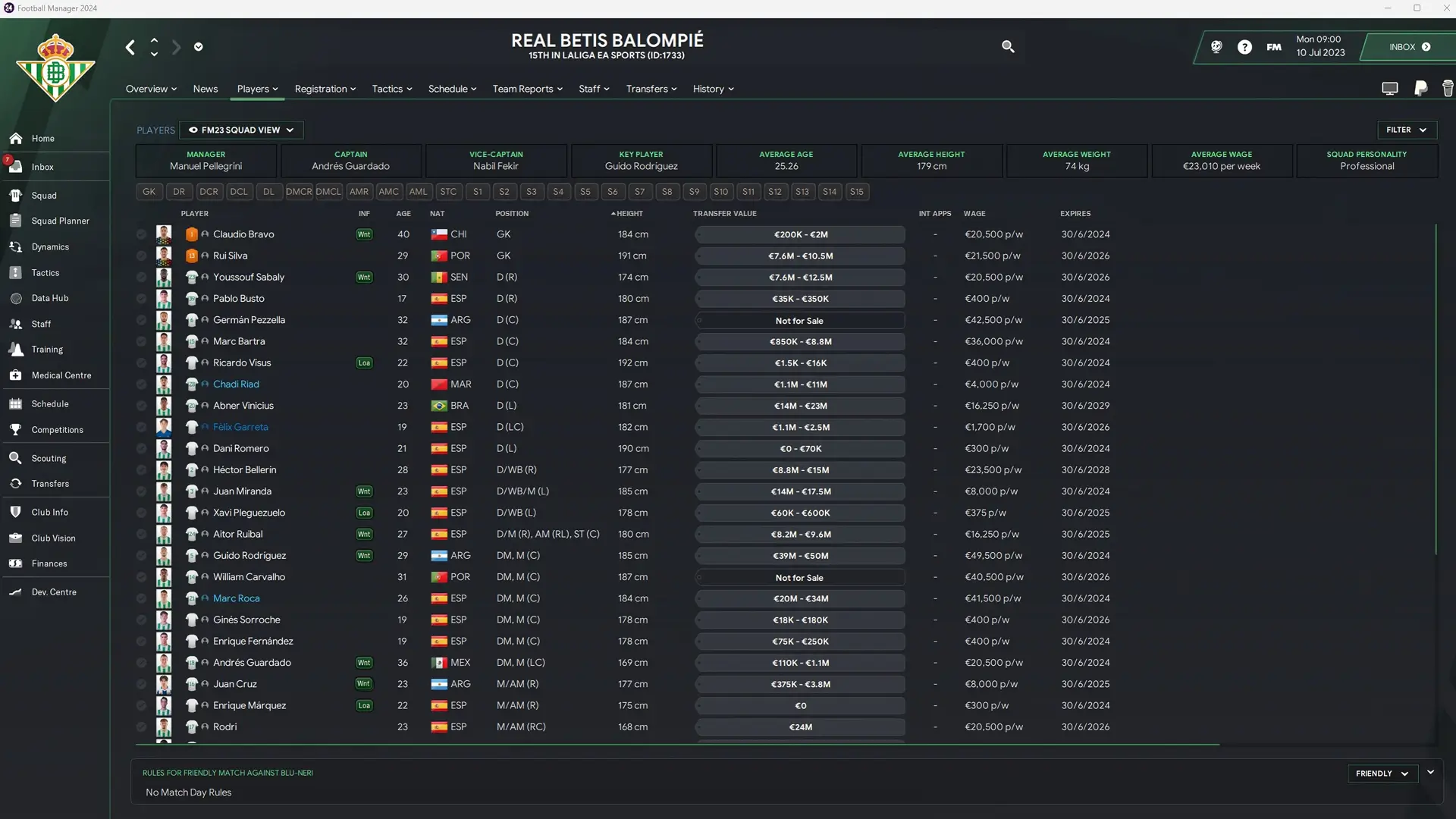The width and height of the screenshot is (1456, 819).
Task: Go back with the left arrow
Action: click(x=130, y=47)
